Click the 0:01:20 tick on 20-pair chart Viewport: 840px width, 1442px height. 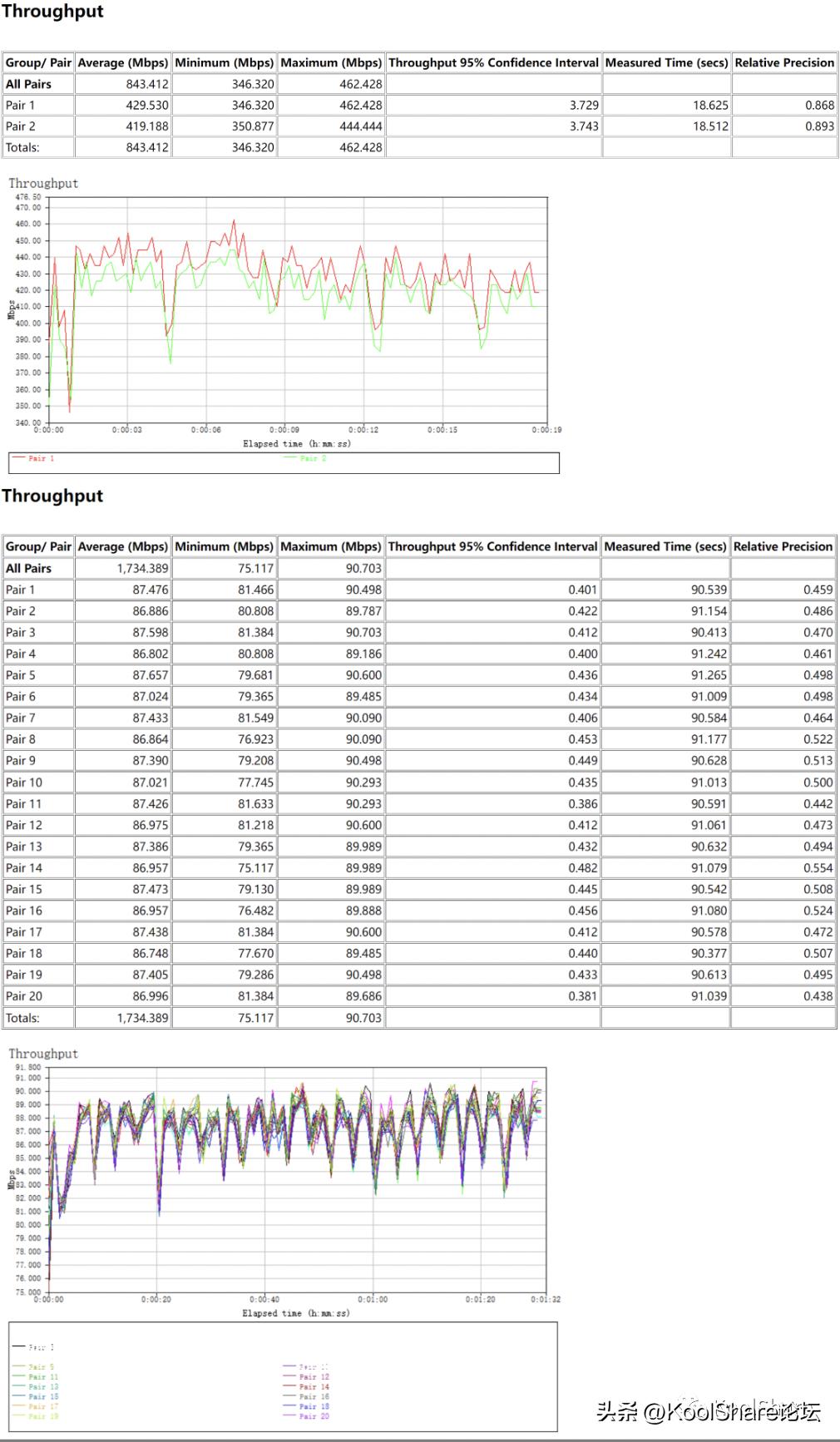tap(481, 1299)
